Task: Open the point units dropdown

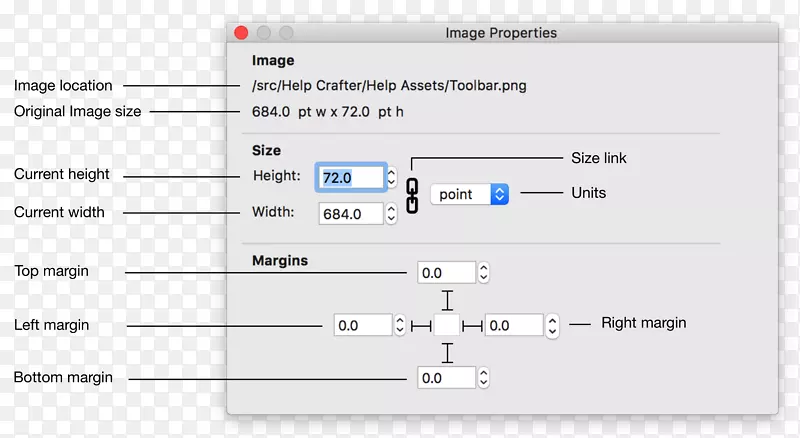Action: 469,194
